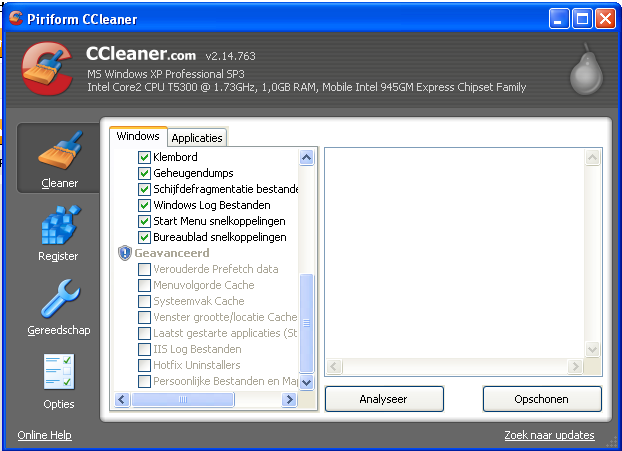Check Venster grootte/locatie Cache
This screenshot has width=622, height=451.
144,317
